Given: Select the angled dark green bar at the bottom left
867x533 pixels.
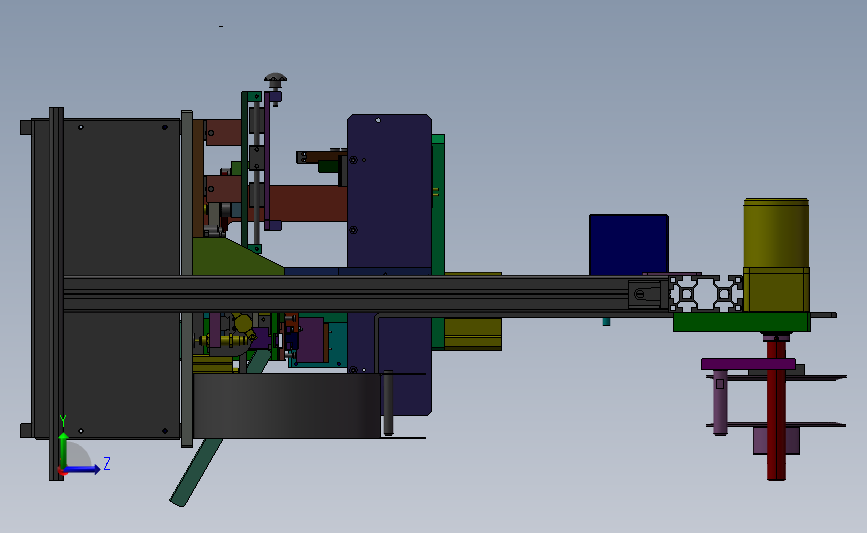Looking at the screenshot, I should (196, 473).
